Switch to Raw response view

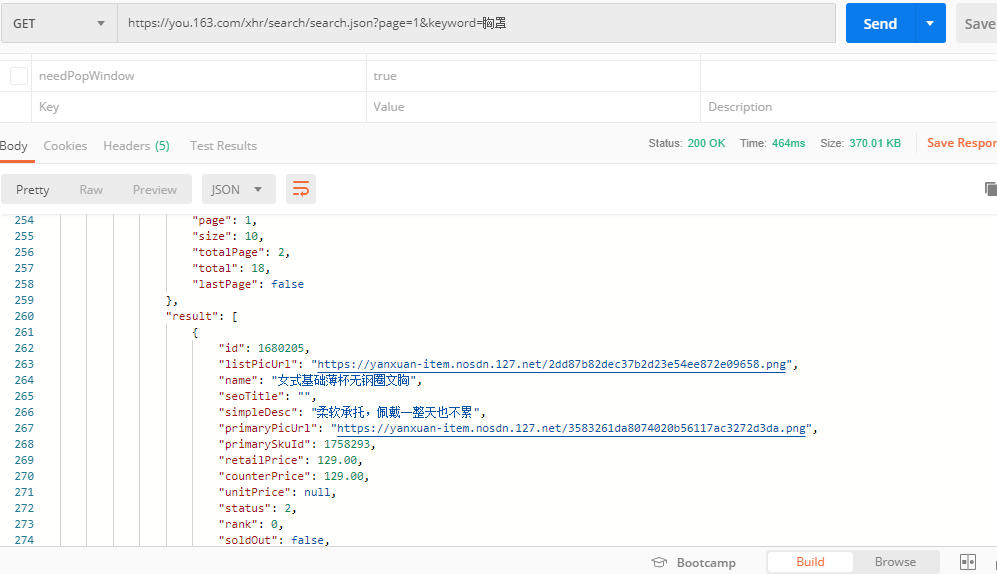(x=91, y=189)
